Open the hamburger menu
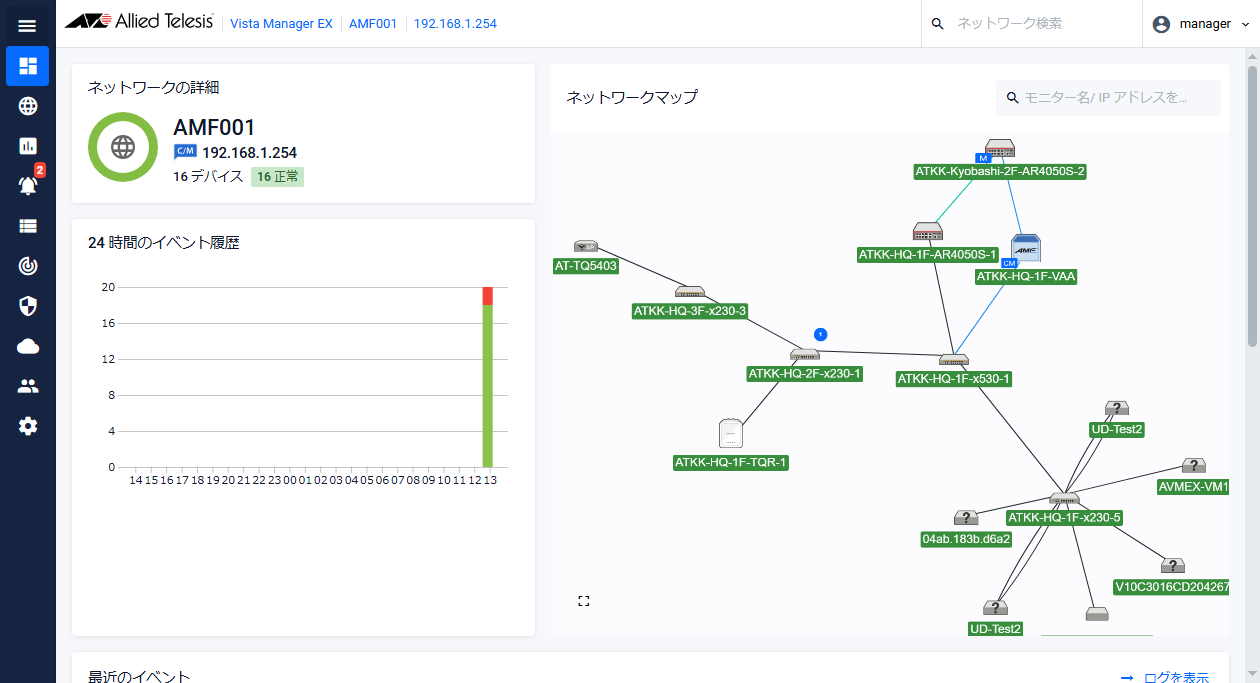This screenshot has height=683, width=1260. (27, 25)
